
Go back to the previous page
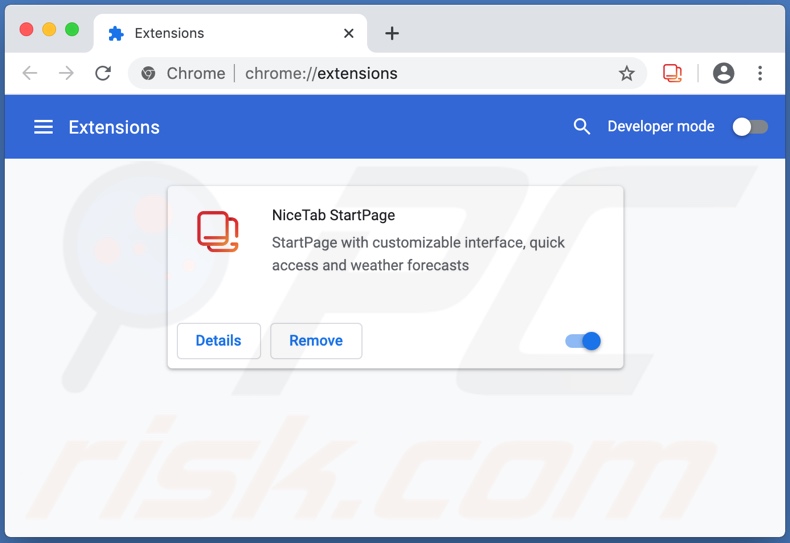(30, 74)
